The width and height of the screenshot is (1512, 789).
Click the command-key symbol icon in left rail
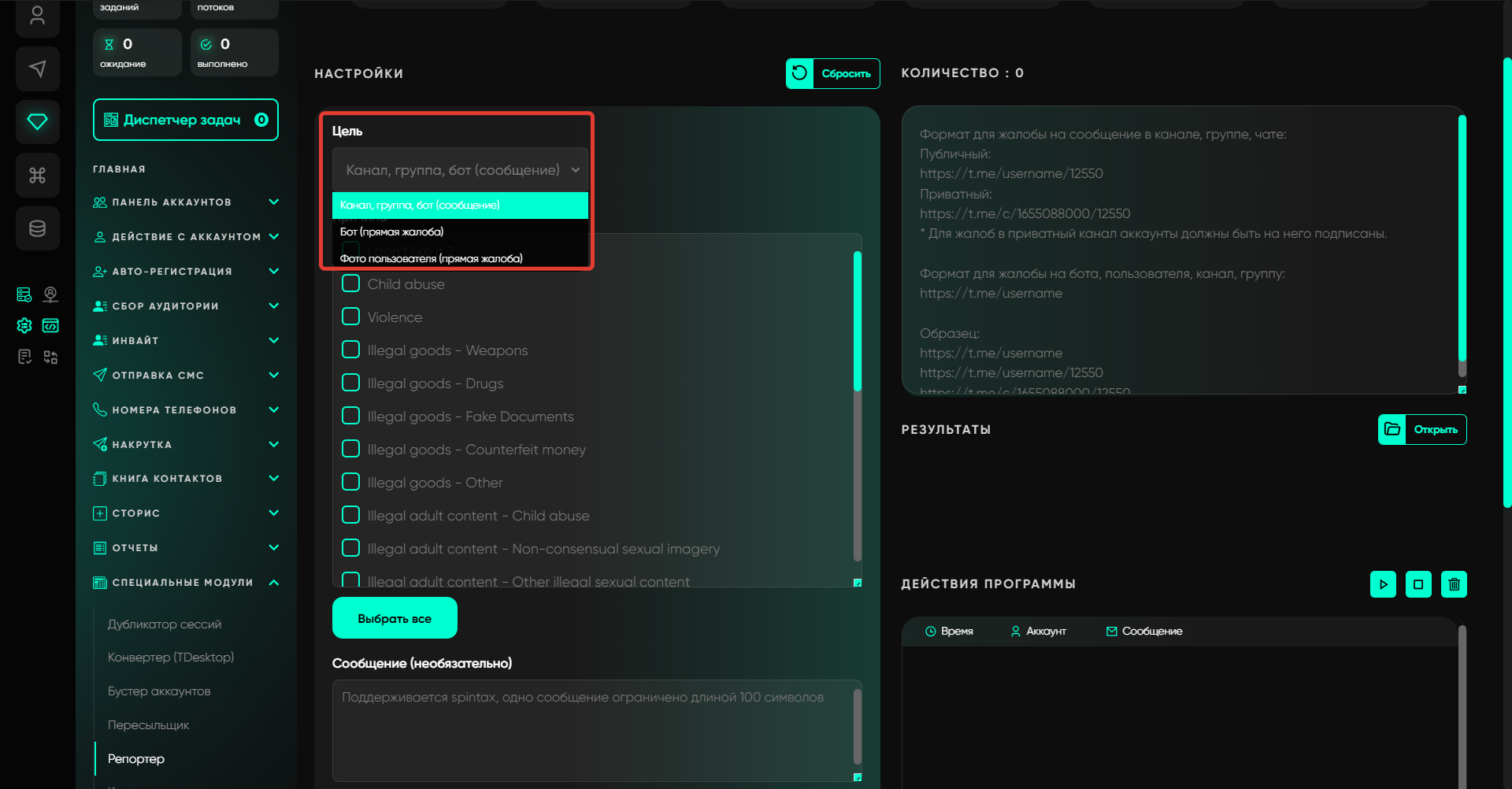click(37, 175)
